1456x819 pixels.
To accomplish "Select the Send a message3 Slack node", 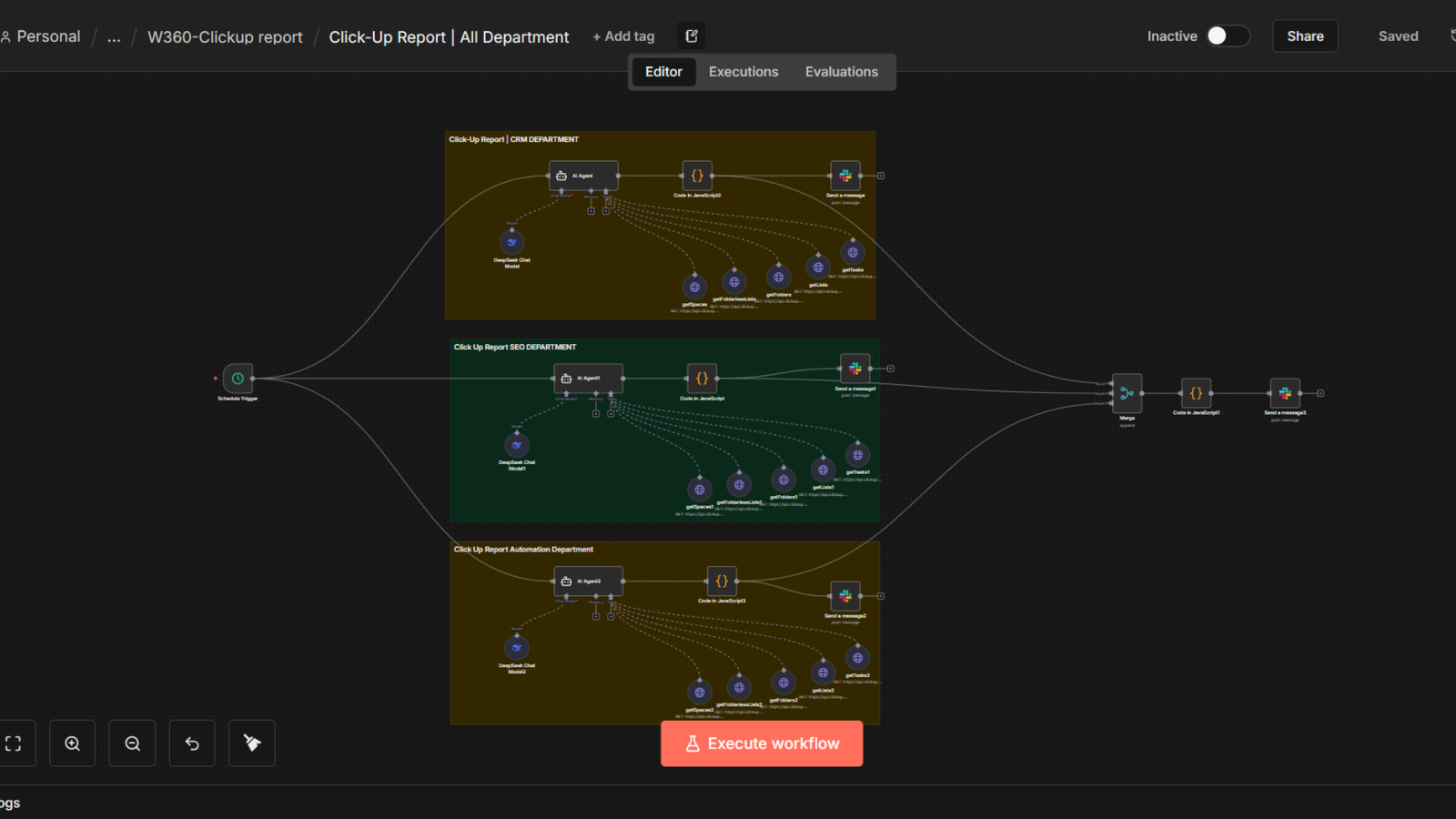I will point(1284,393).
